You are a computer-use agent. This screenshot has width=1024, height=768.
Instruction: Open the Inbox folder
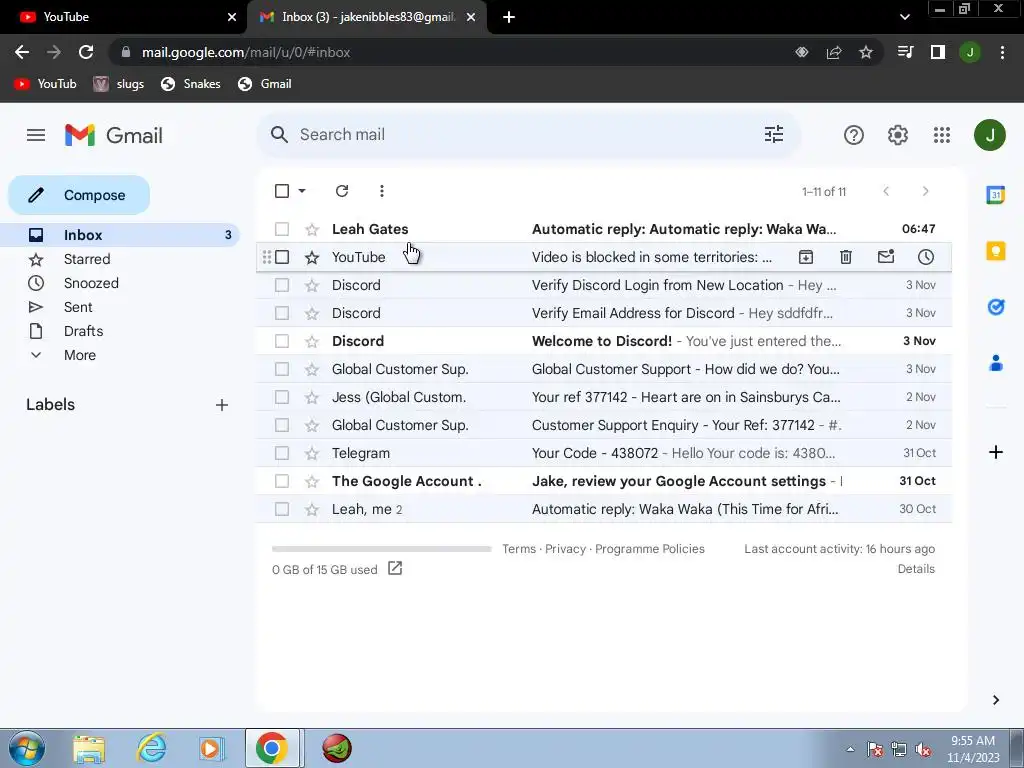pyautogui.click(x=120, y=235)
